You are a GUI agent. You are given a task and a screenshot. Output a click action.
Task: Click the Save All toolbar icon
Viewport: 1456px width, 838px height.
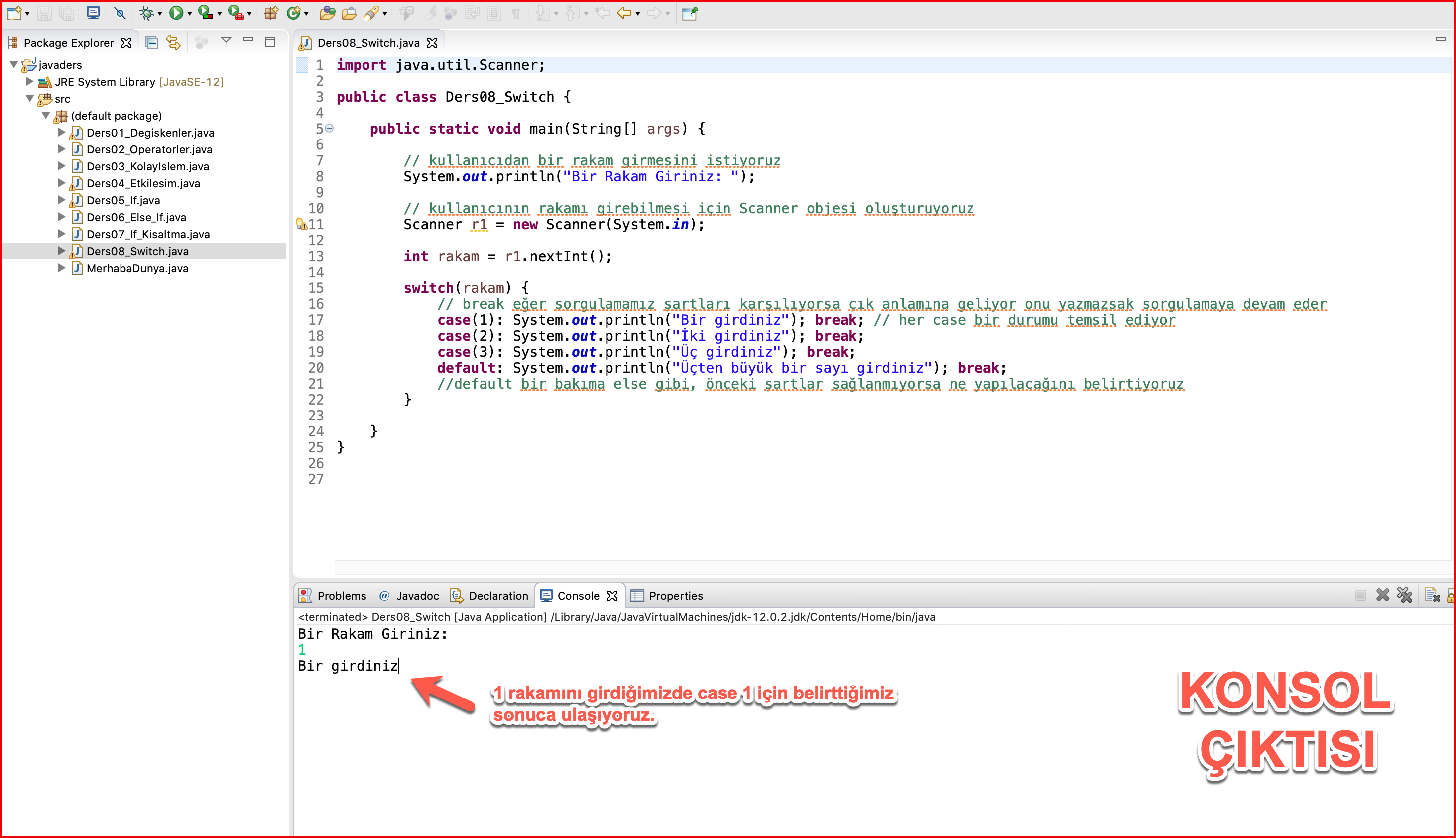tap(66, 13)
